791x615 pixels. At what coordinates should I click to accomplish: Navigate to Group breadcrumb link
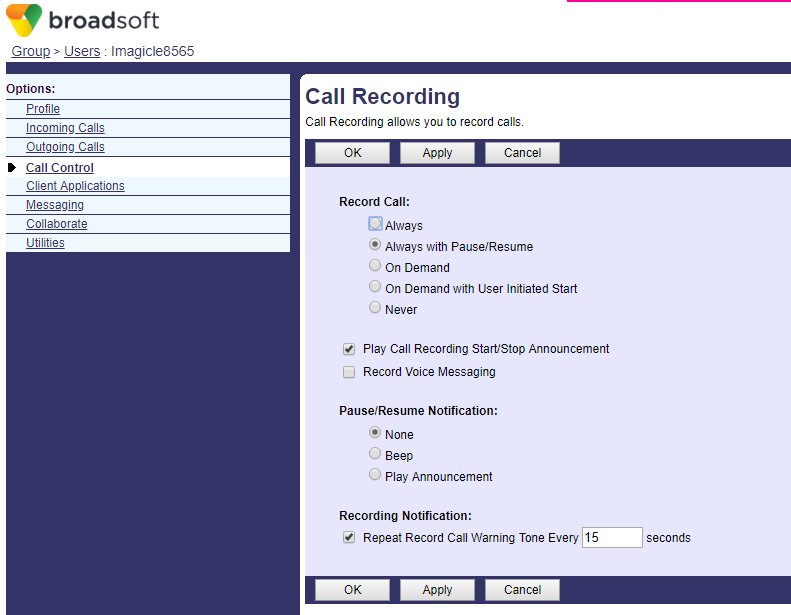31,51
